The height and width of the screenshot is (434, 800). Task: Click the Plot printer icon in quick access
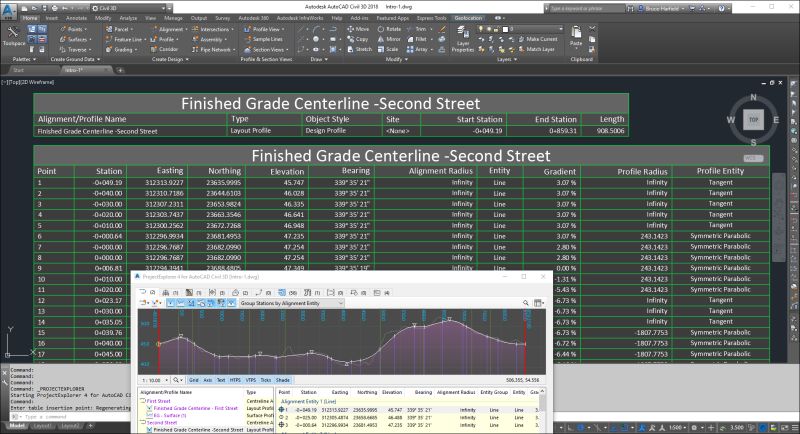point(55,8)
